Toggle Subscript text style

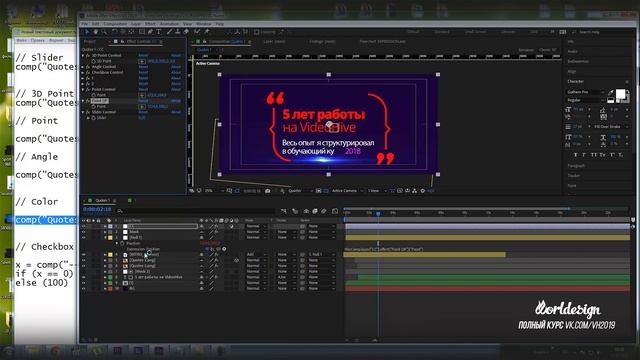[x=620, y=155]
